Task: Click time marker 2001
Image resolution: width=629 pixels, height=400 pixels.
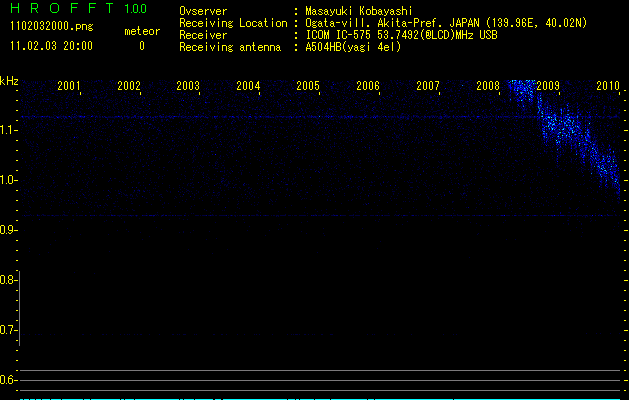Action: (69, 86)
